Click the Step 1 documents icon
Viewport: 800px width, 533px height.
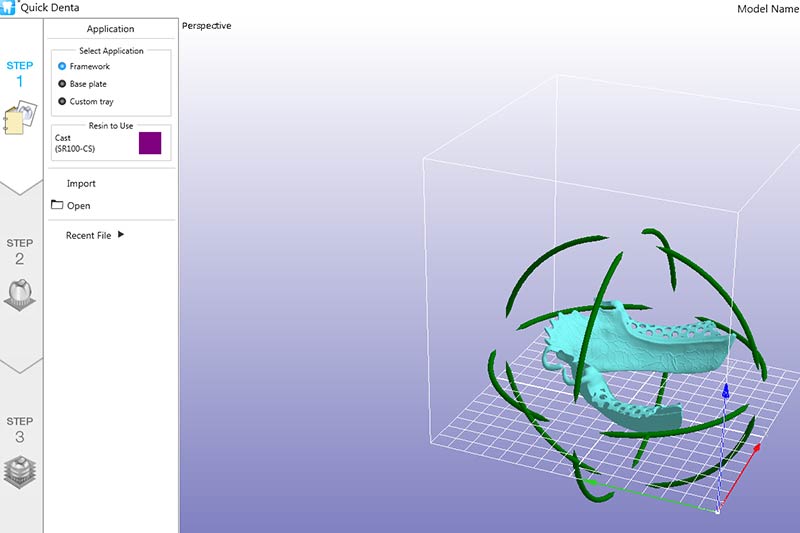(21, 119)
